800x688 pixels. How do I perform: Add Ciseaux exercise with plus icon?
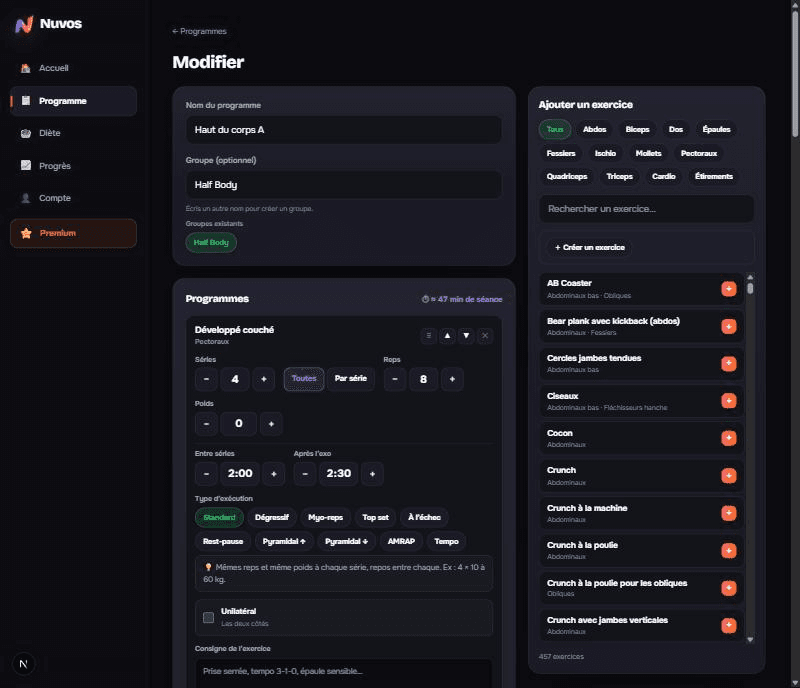pyautogui.click(x=729, y=401)
